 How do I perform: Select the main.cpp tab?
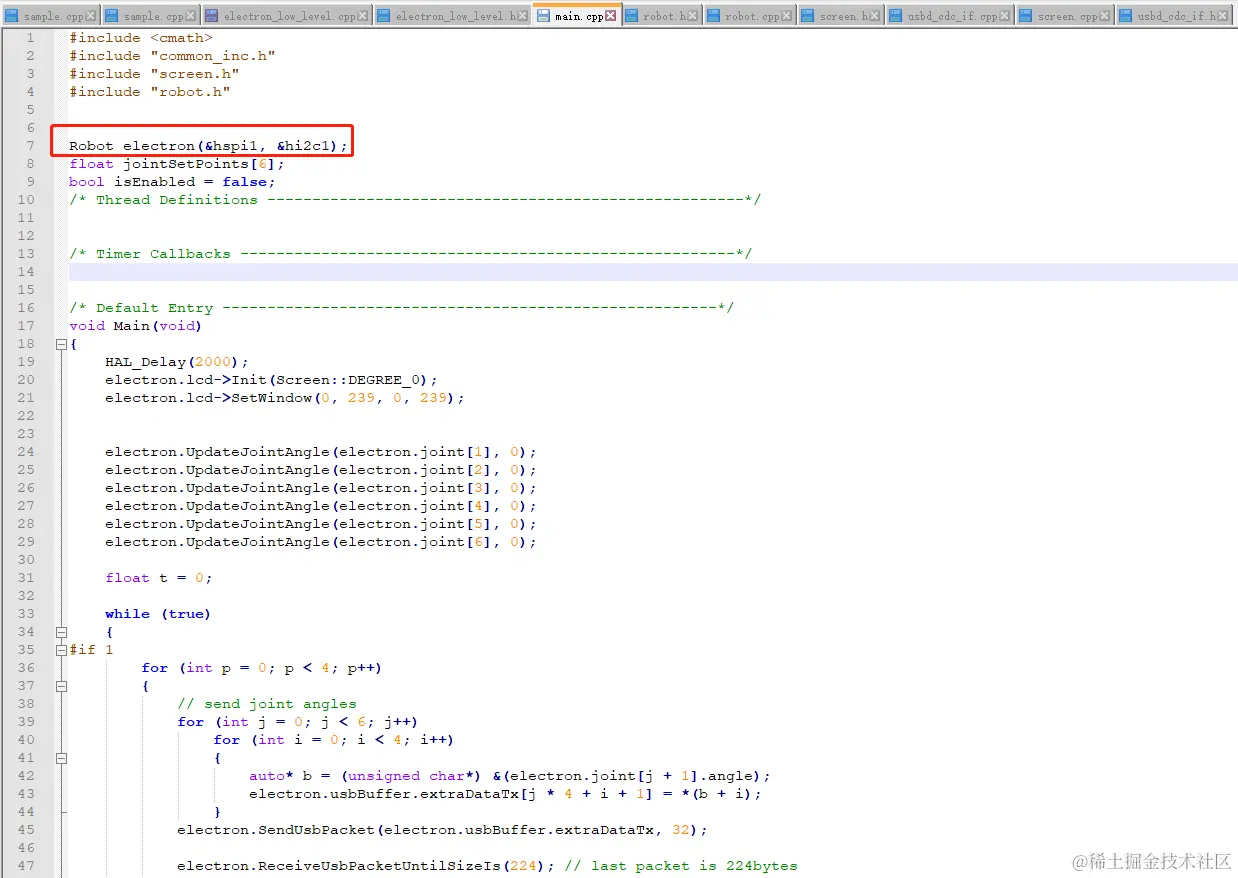[577, 15]
